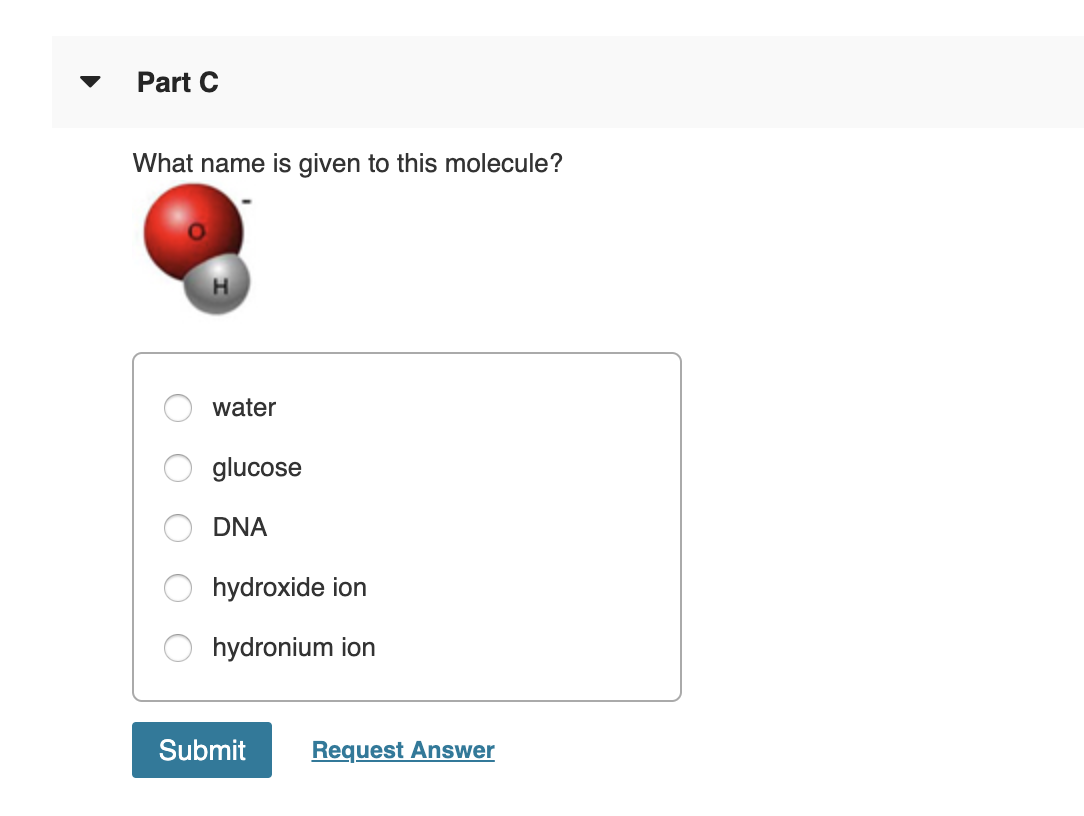Click the 'DNA' answer label
Image resolution: width=1084 pixels, height=816 pixels.
click(x=240, y=528)
